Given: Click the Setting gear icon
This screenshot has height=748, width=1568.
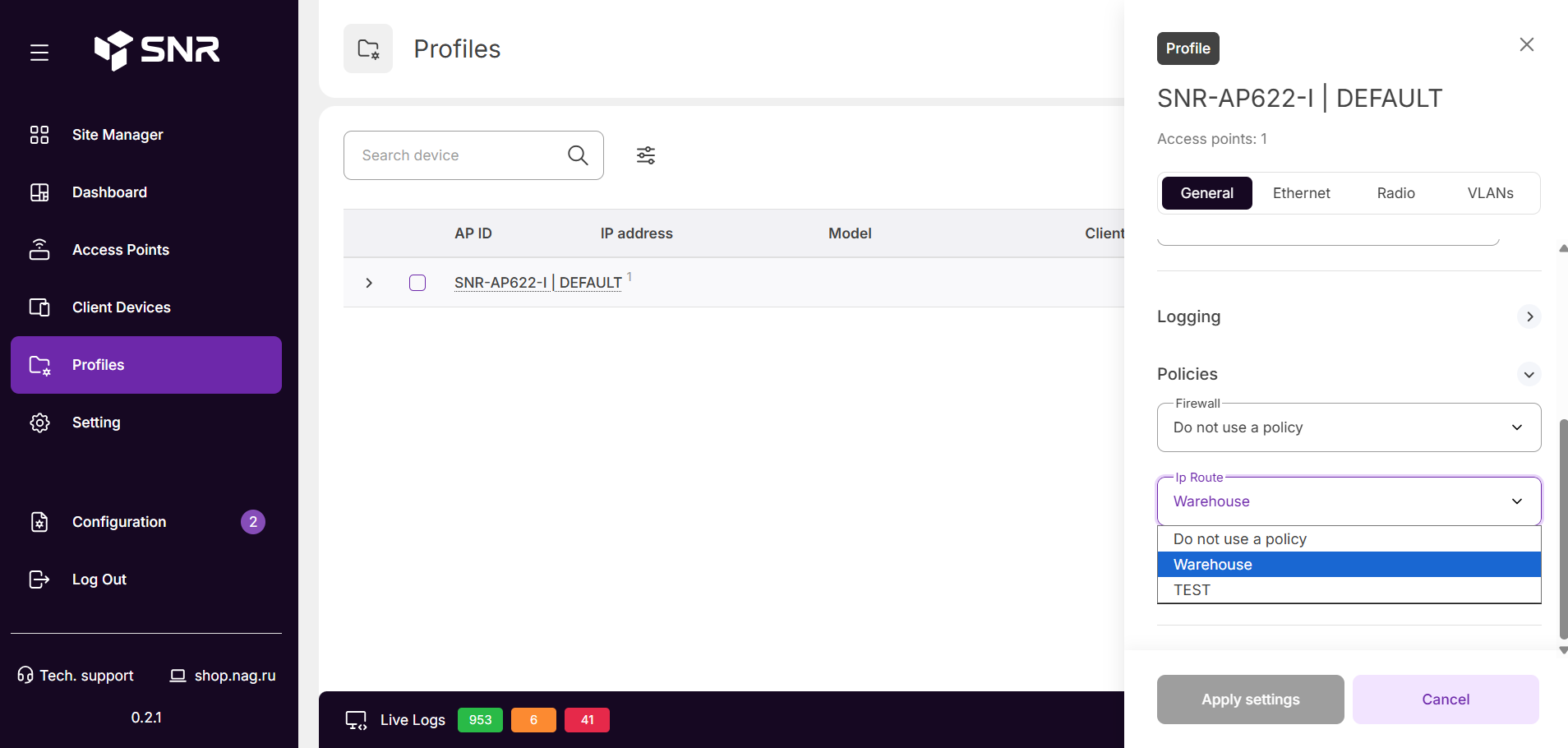Looking at the screenshot, I should [x=39, y=422].
